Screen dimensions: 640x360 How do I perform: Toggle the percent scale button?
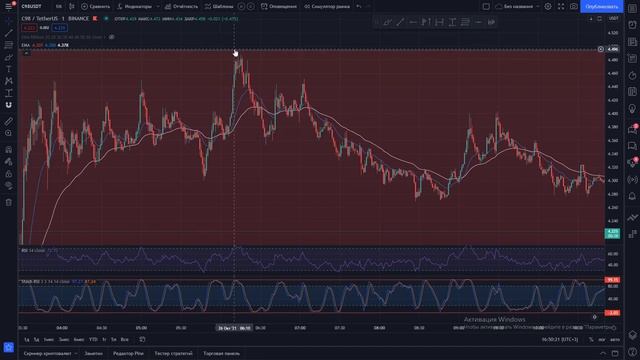[591, 340]
